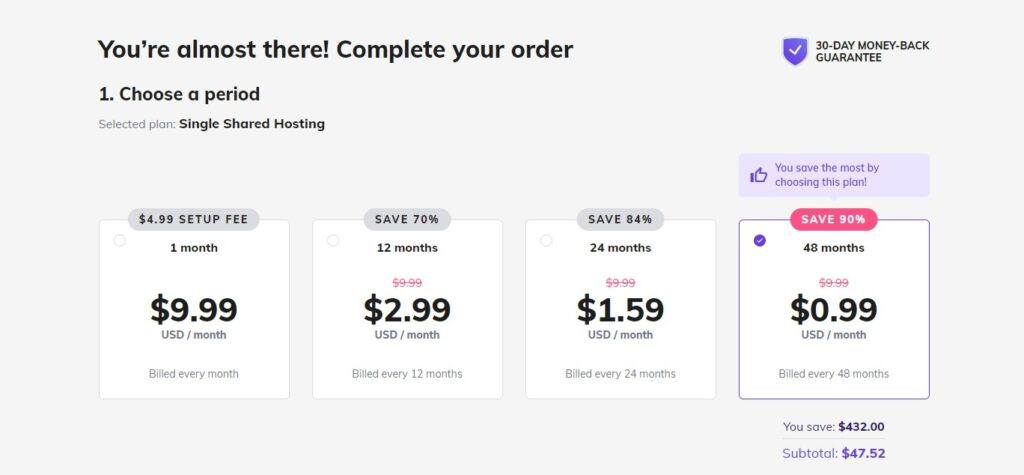Click the Save 84% badge
The width and height of the screenshot is (1024, 475).
(620, 220)
